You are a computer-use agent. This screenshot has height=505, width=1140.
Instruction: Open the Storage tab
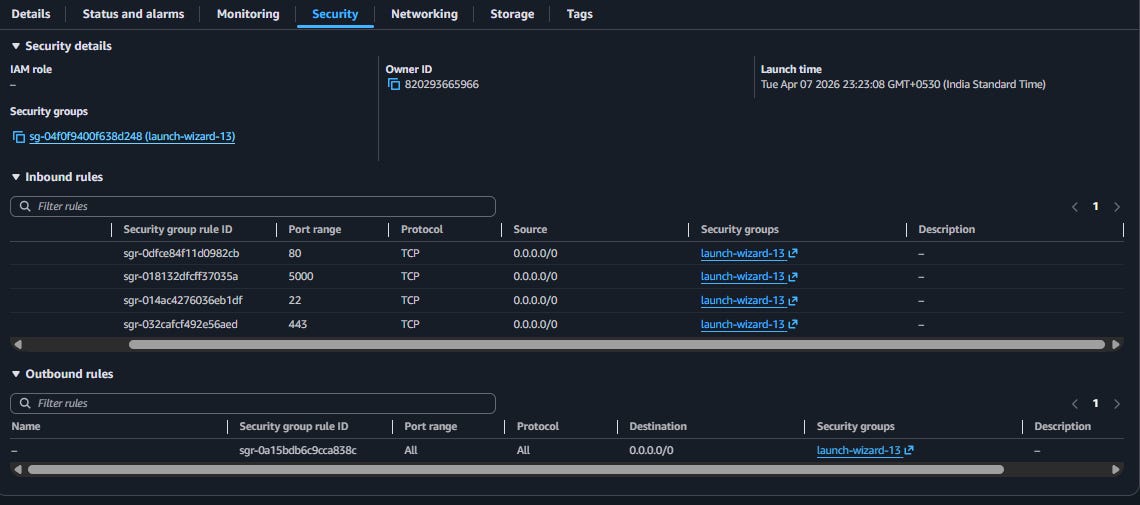(x=512, y=14)
